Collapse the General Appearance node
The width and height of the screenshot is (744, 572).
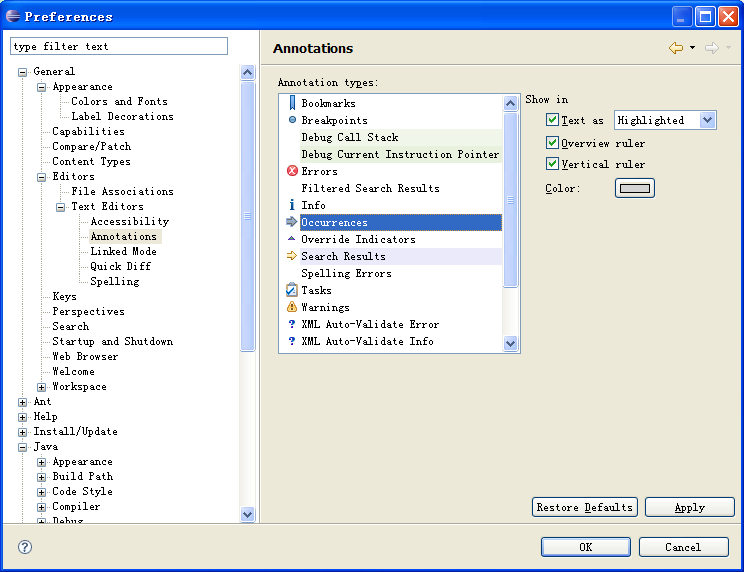point(41,87)
